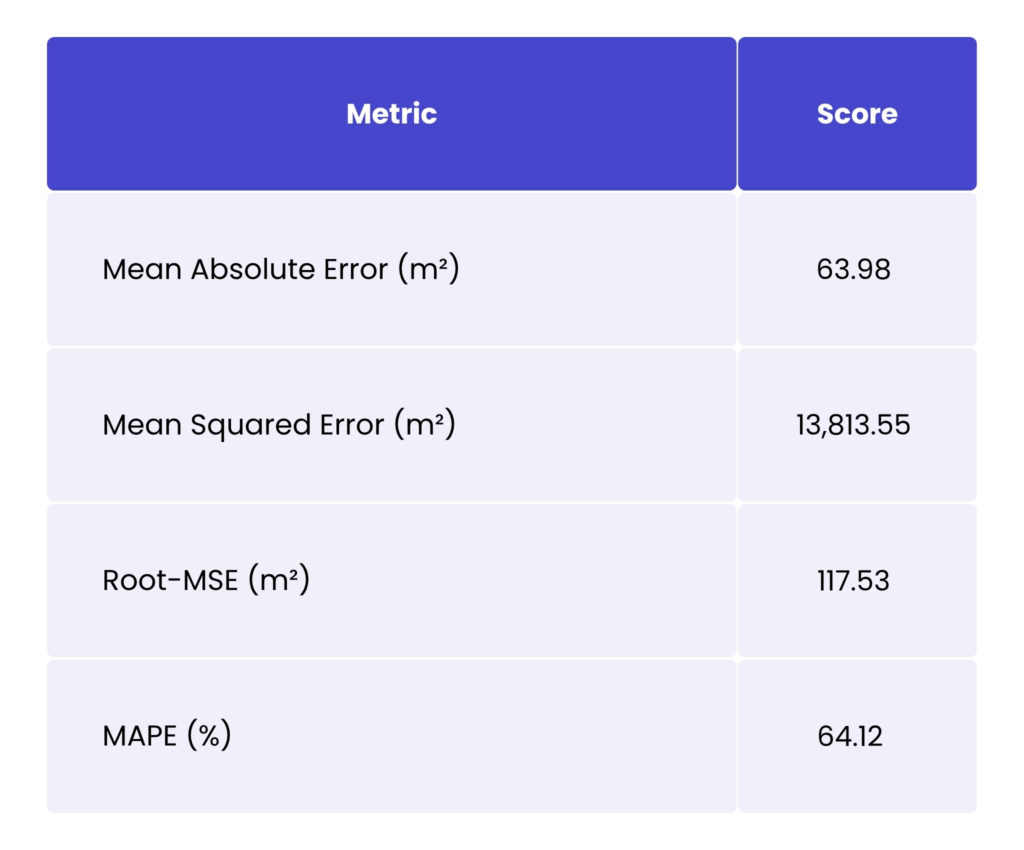Click the "Root-MSE (m²)" row label
Image resolution: width=1024 pixels, height=850 pixels.
coord(206,580)
